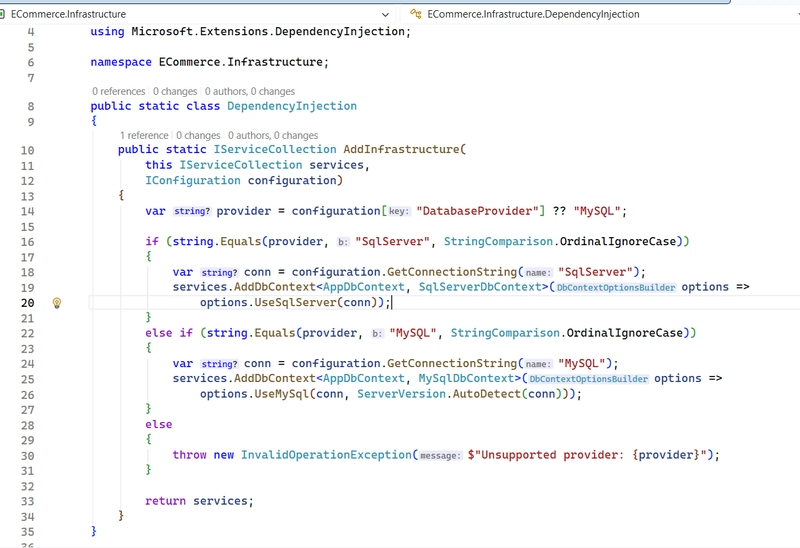The height and width of the screenshot is (548, 800).
Task: Click '0 authors, 0 changes' above AddInfrastructure method
Action: tap(272, 135)
